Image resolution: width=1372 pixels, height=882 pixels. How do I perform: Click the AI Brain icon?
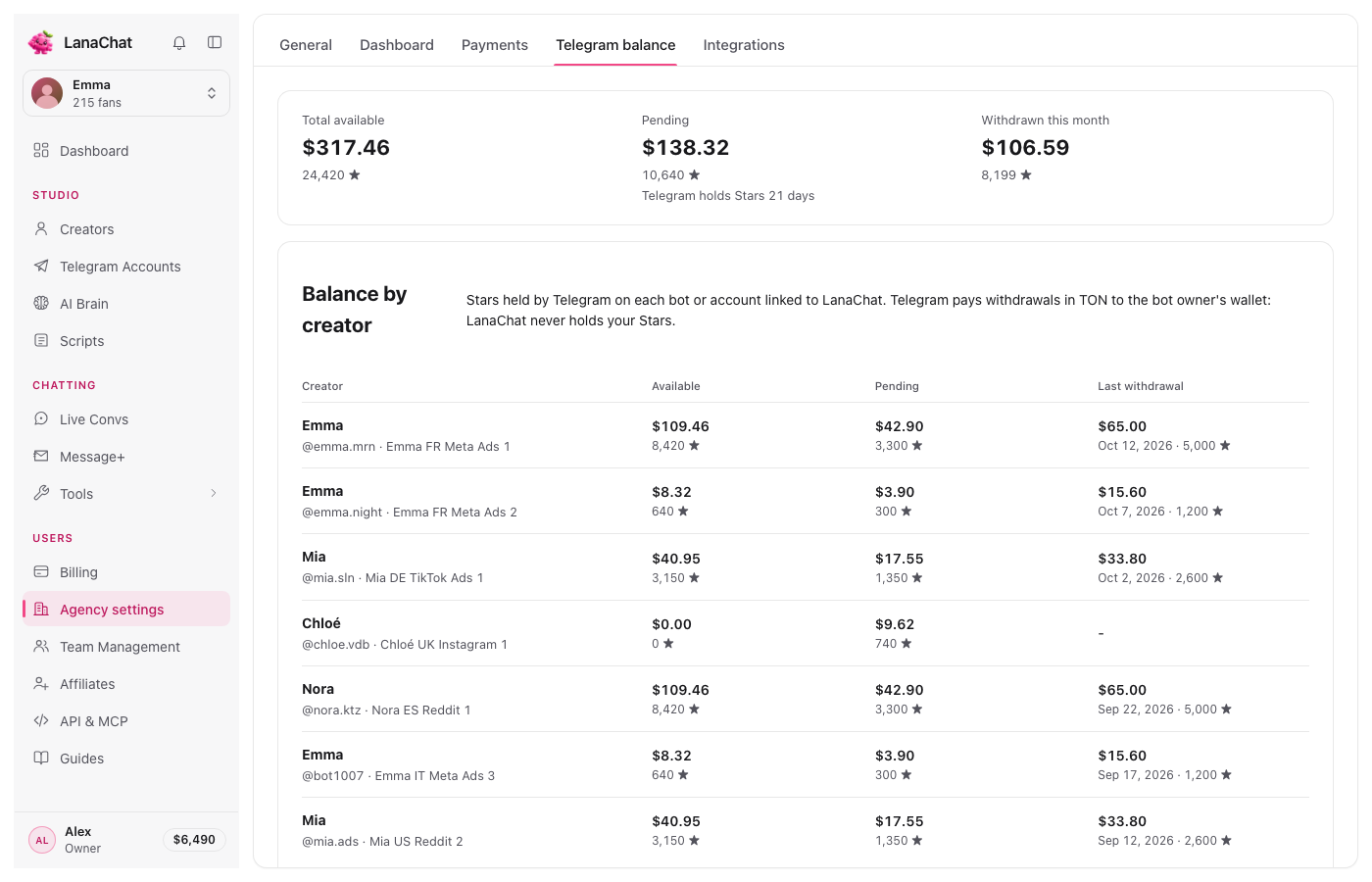pyautogui.click(x=41, y=303)
